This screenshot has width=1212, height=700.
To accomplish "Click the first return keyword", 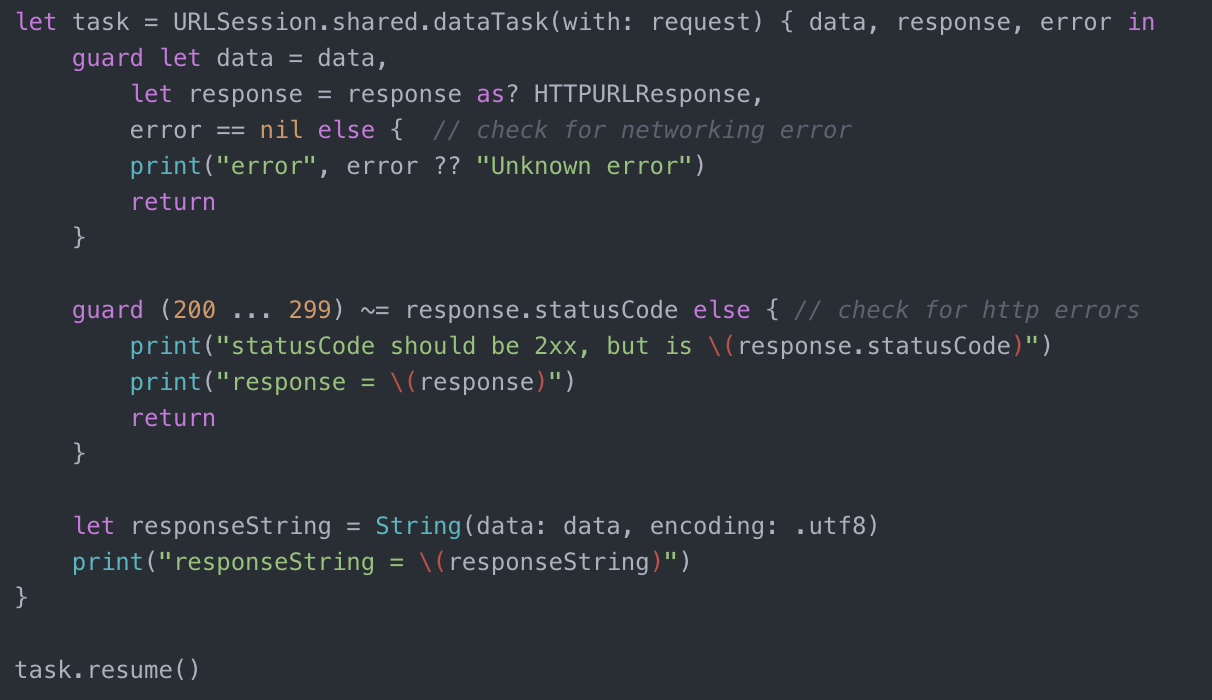I will tap(173, 202).
